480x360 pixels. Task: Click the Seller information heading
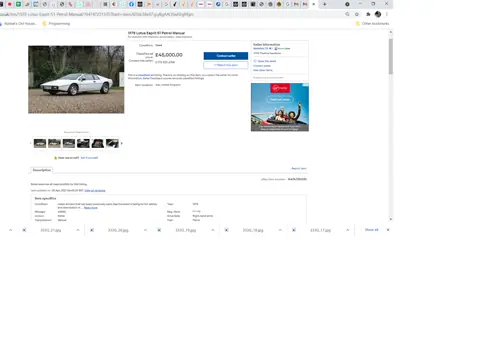[x=267, y=44]
